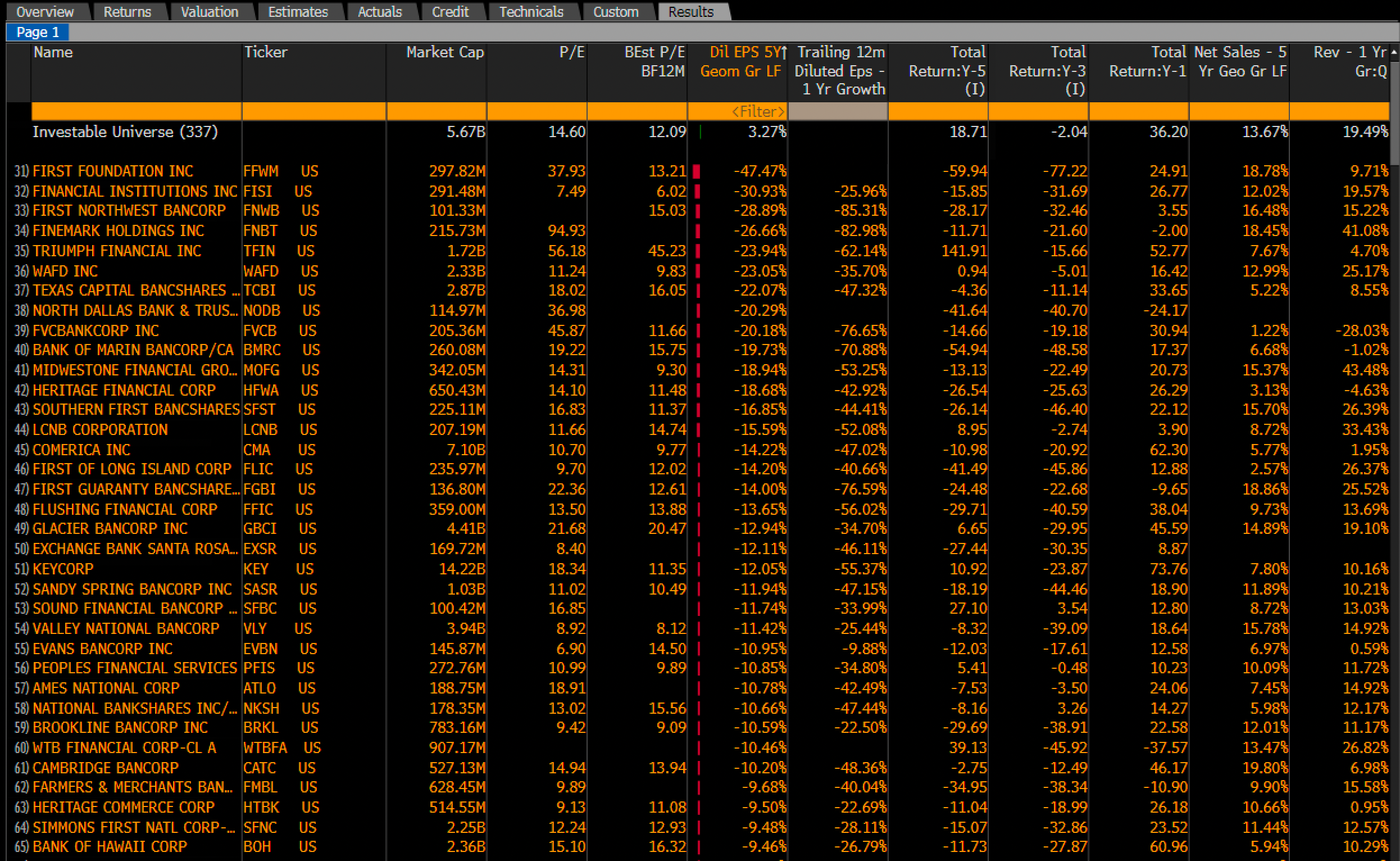This screenshot has width=1400, height=861.
Task: Click the <Filter> field under Dil EPS column
Action: point(738,111)
